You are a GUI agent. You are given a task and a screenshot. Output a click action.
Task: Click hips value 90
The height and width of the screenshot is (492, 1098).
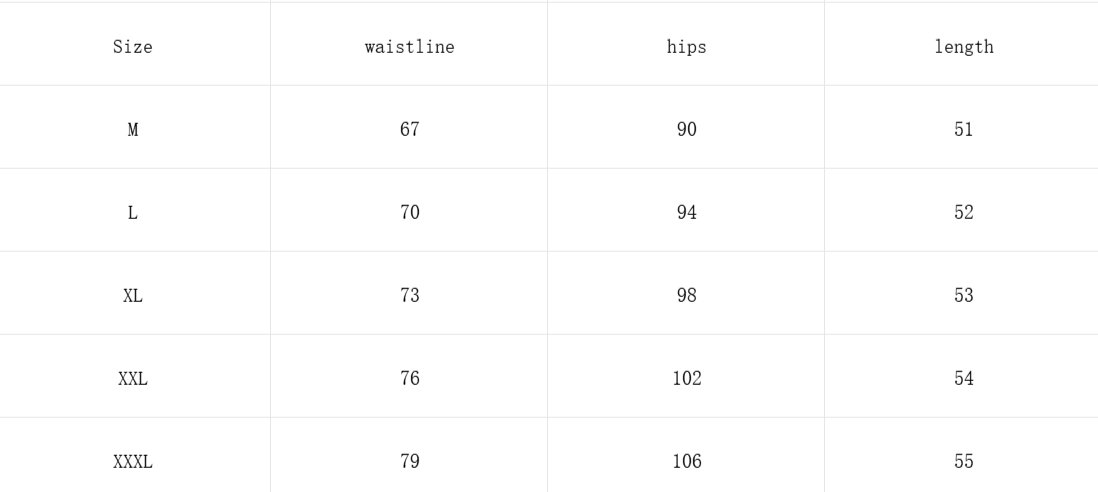686,130
